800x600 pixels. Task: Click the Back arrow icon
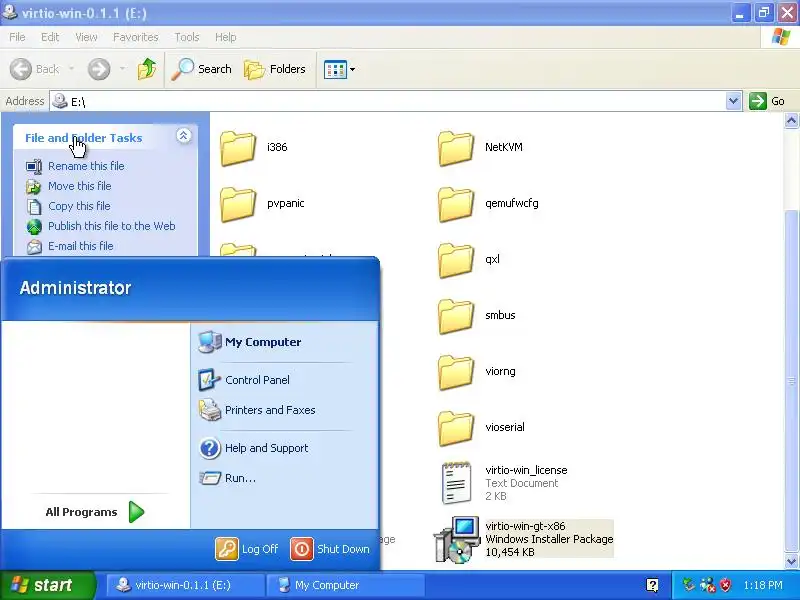click(x=21, y=69)
